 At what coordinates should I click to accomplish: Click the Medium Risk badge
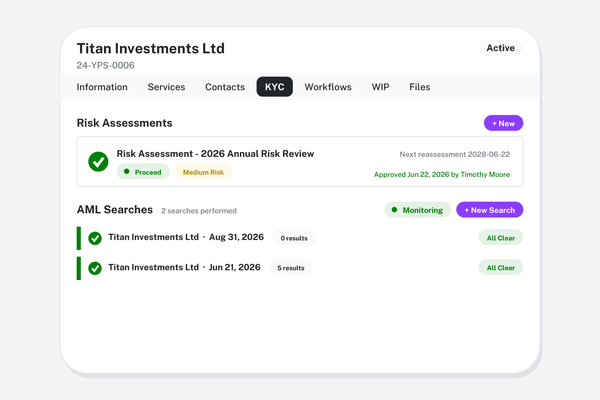[204, 172]
